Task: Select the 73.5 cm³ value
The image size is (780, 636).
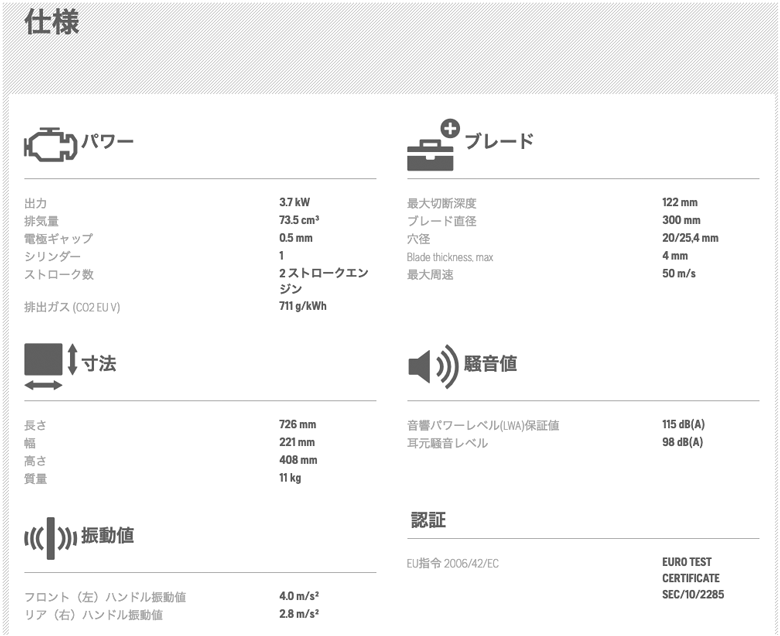Action: 299,220
